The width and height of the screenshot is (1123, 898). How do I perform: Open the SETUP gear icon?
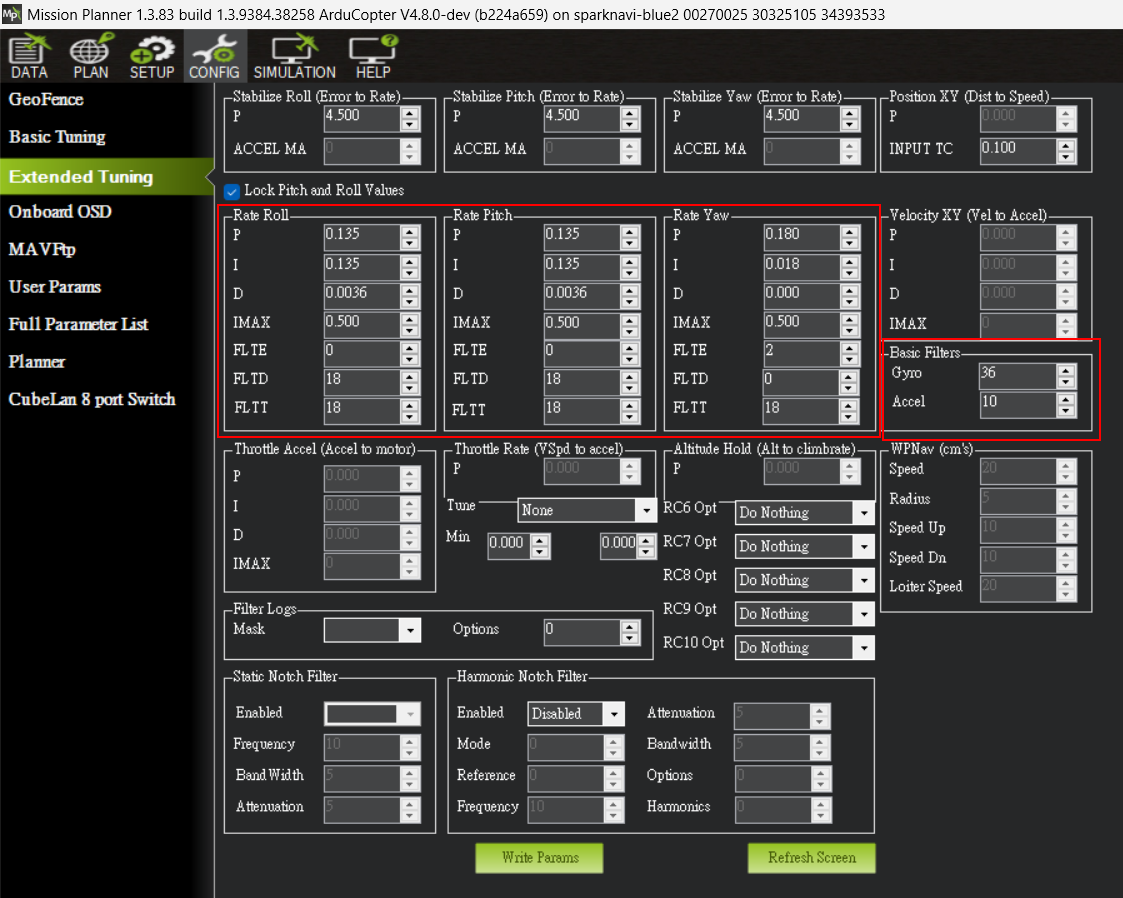[152, 57]
